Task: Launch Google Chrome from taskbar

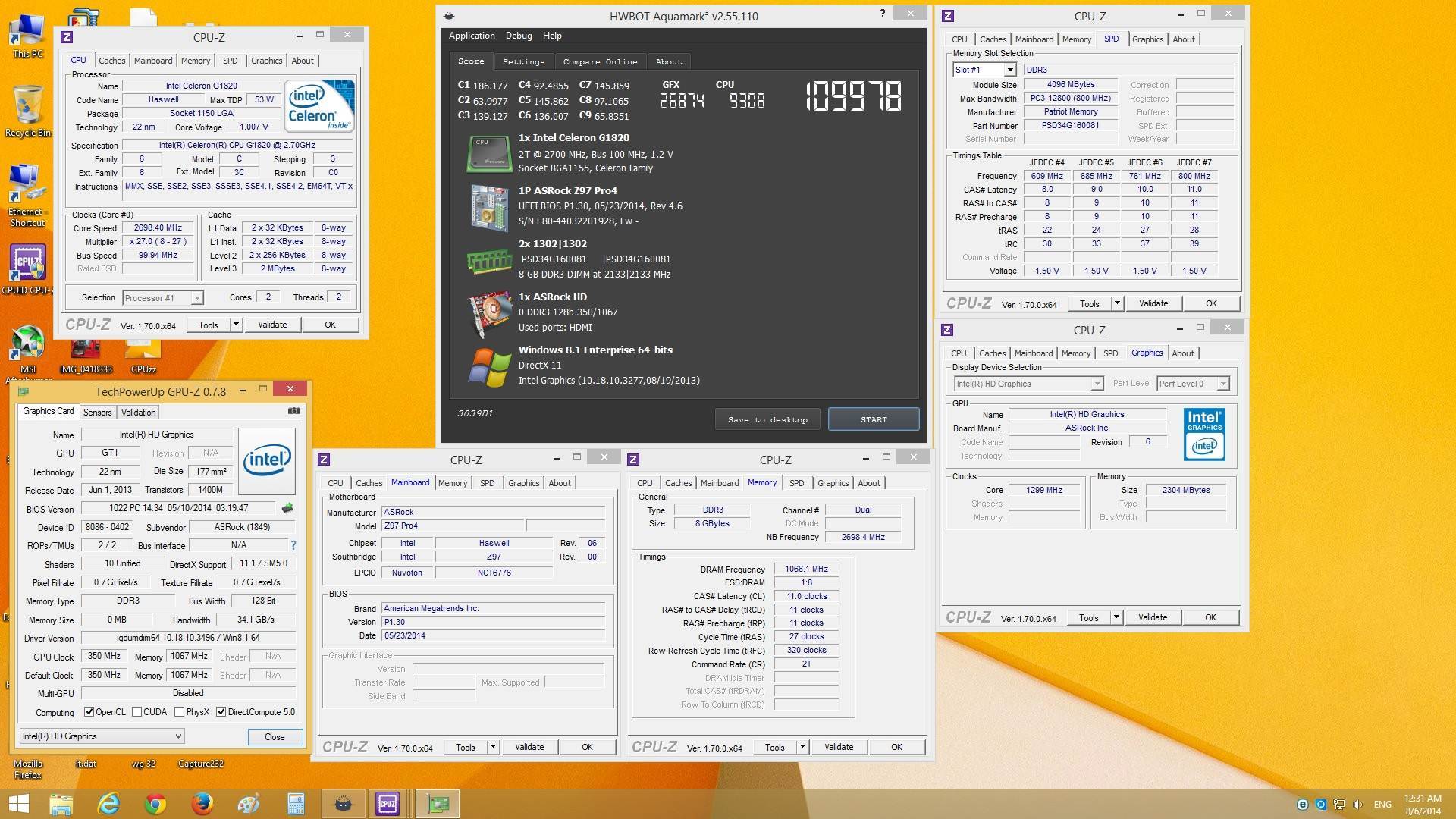Action: [x=155, y=804]
